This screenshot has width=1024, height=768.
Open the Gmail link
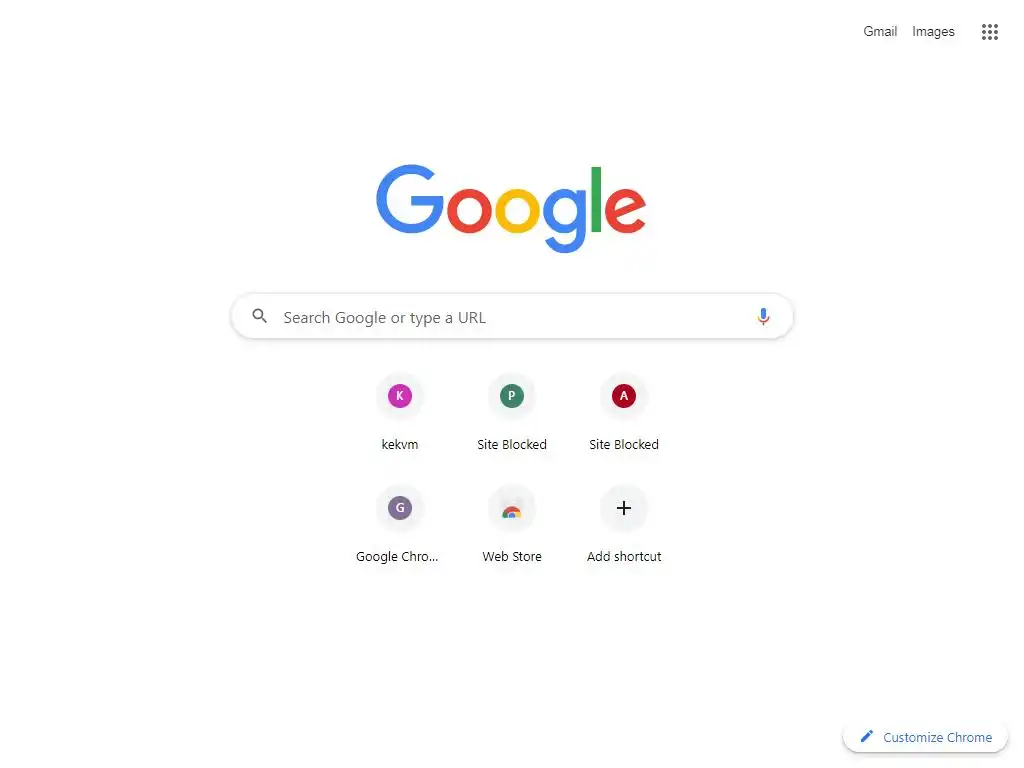click(x=880, y=31)
